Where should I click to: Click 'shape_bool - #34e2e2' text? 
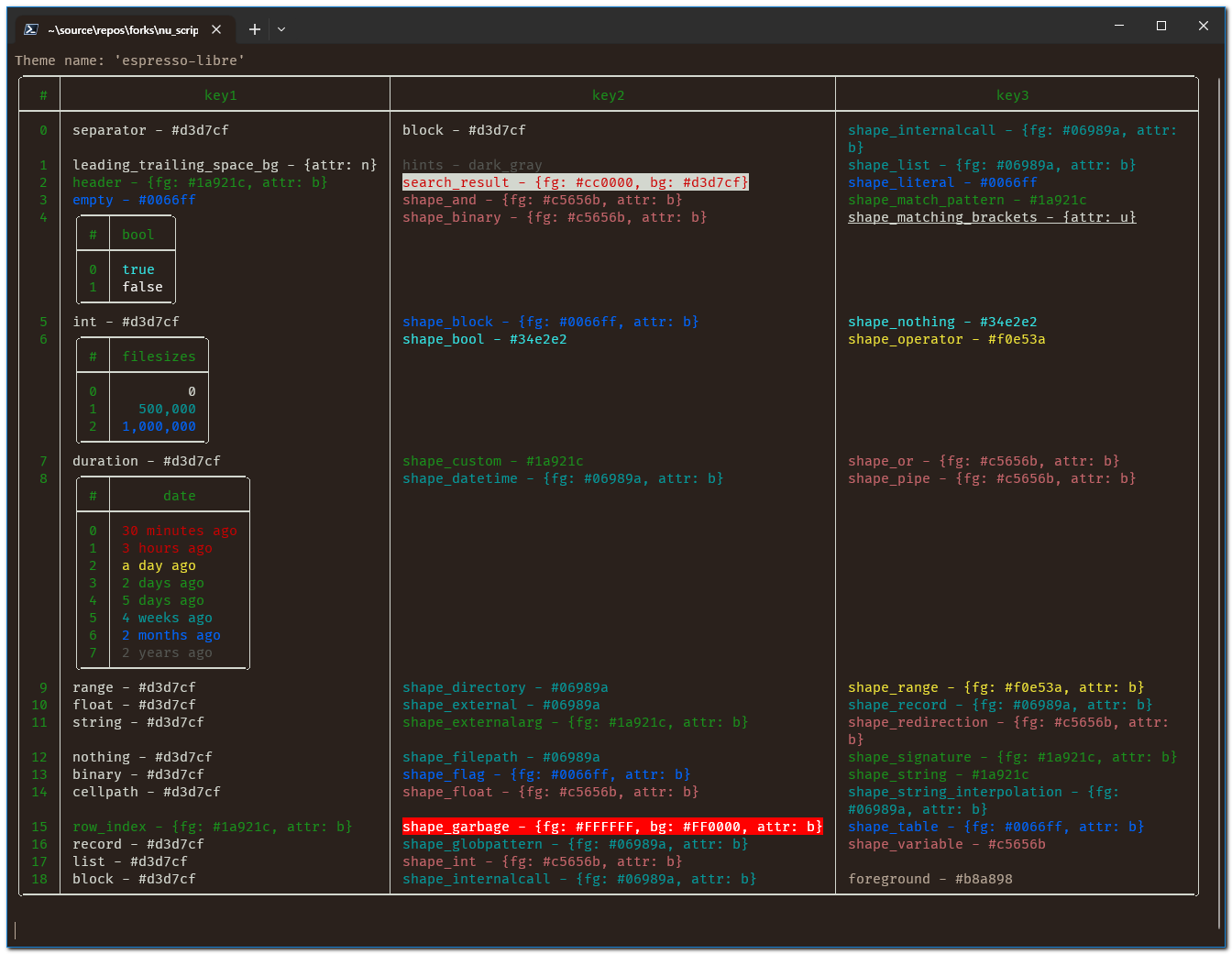[x=485, y=339]
